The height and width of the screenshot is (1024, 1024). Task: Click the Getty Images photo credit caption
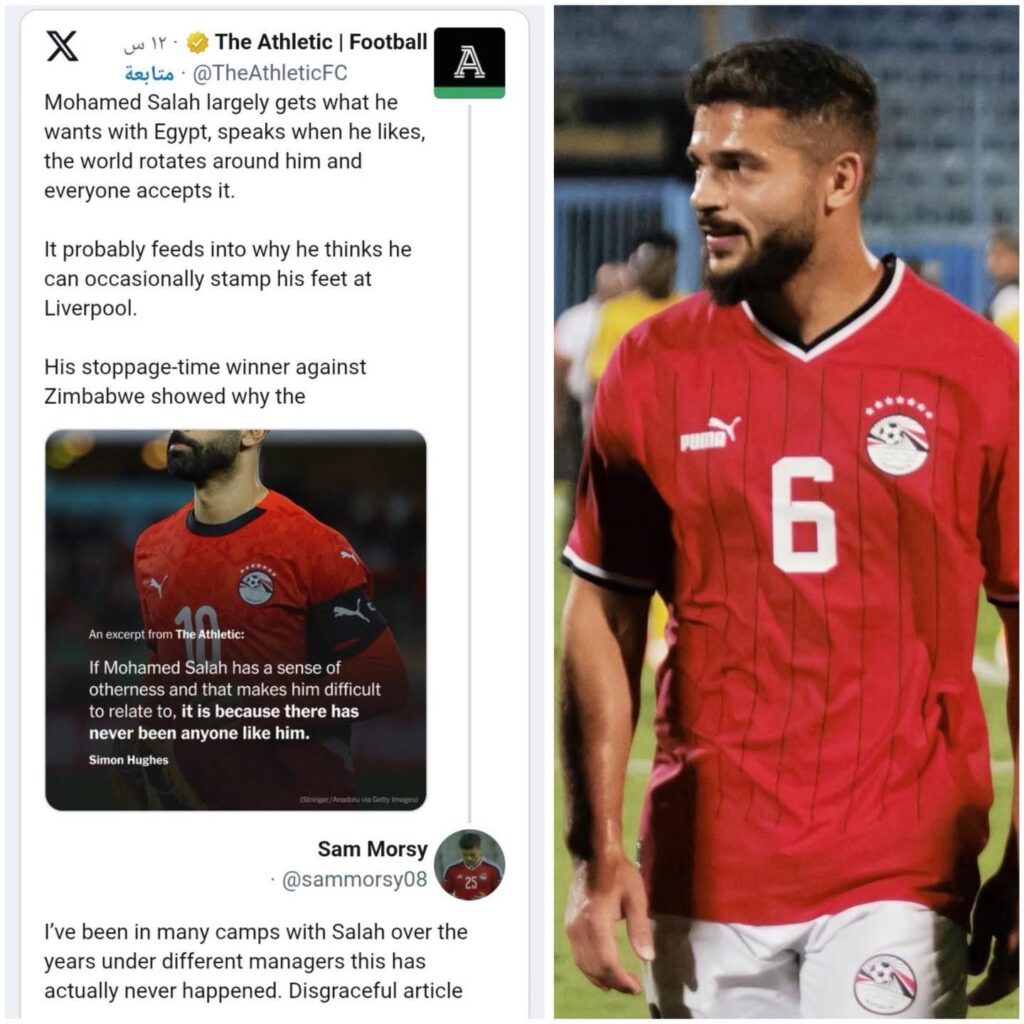[359, 799]
